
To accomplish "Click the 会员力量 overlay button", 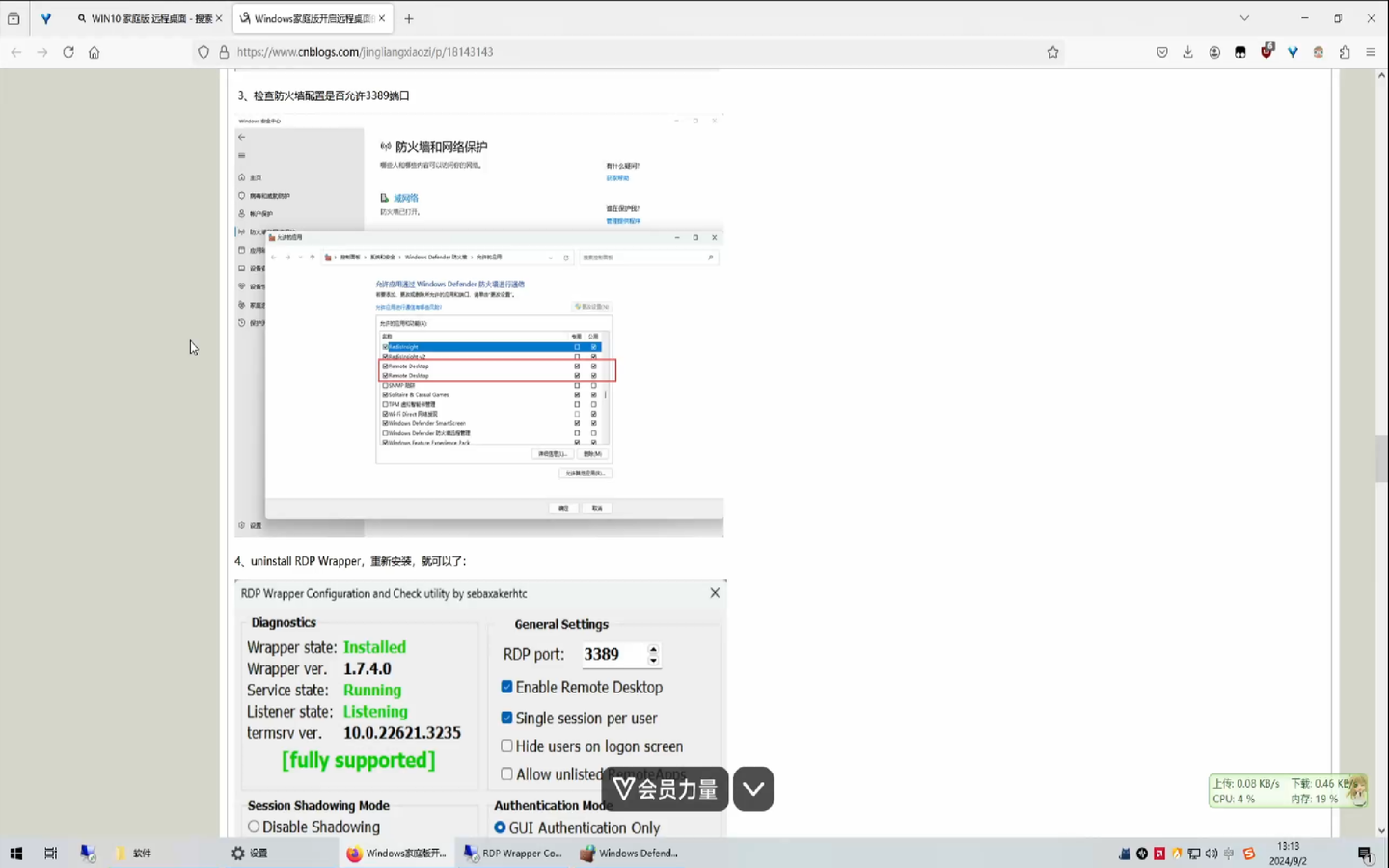I will [665, 789].
